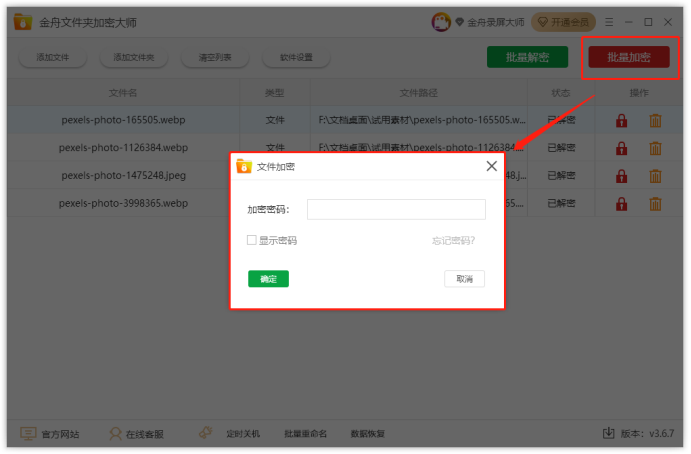Open the hamburger menu in title bar

[609, 22]
